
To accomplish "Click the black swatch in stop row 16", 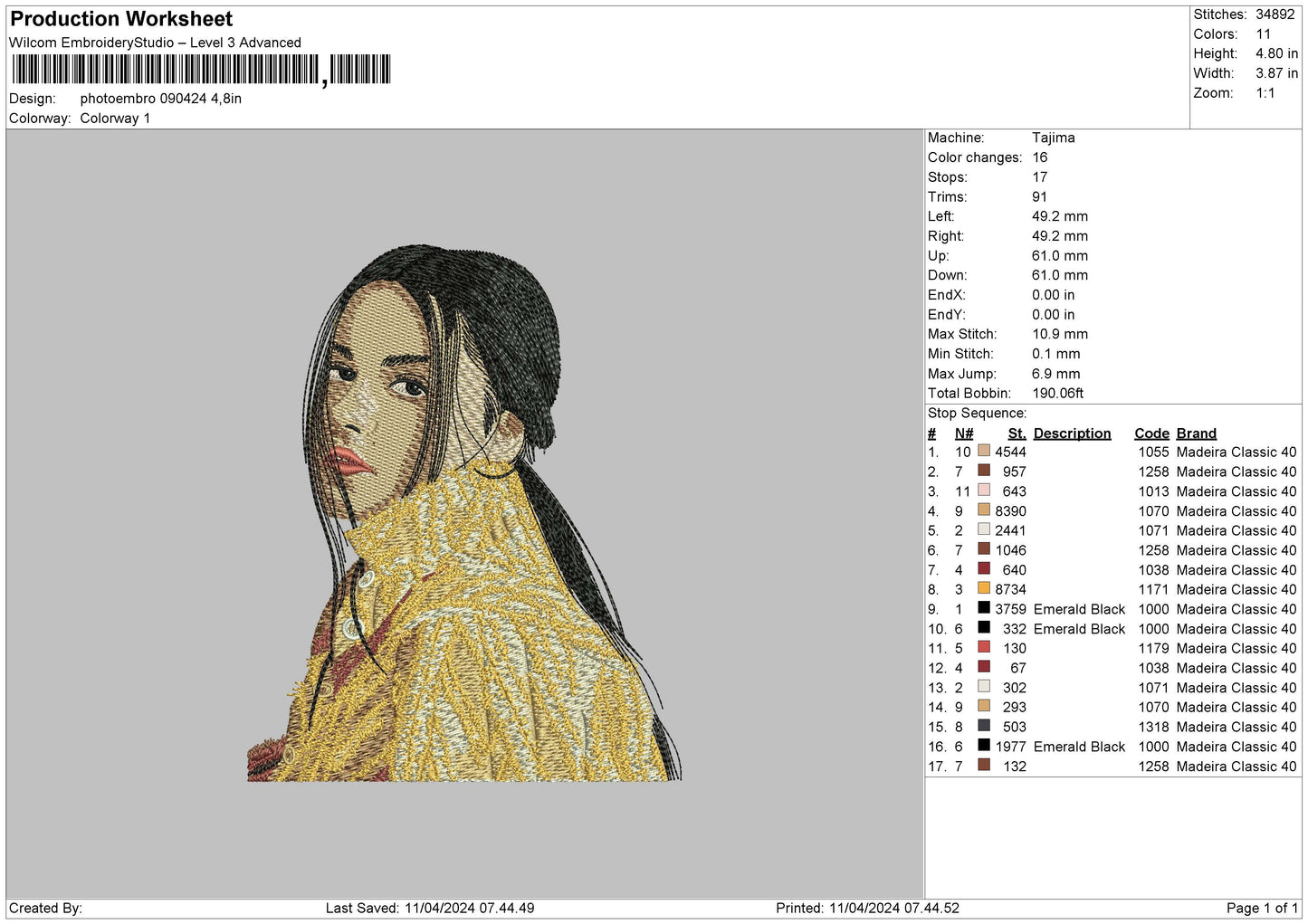I will (x=984, y=746).
